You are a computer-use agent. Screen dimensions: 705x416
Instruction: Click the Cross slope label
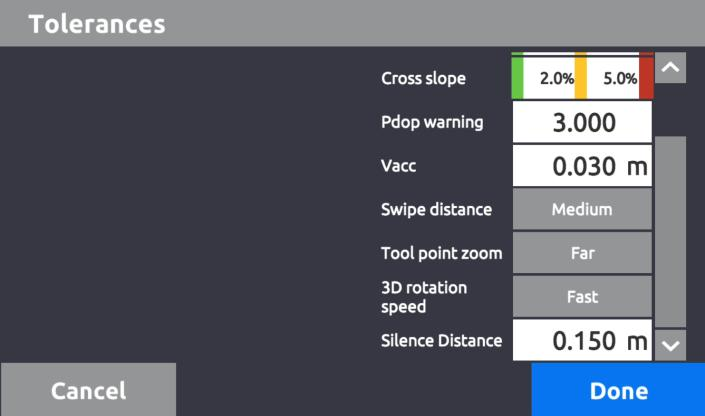[423, 79]
